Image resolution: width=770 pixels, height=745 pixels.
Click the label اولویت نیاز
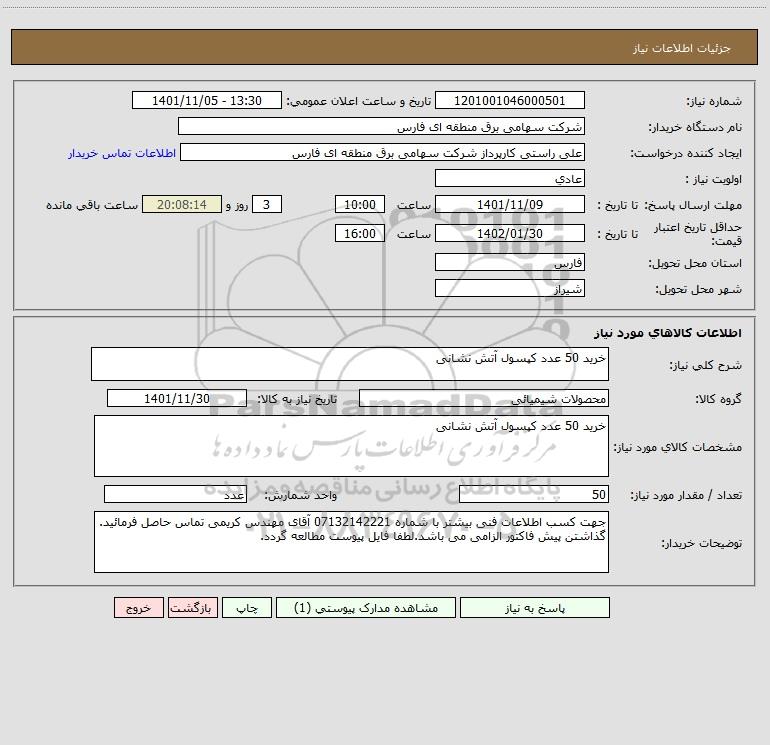pos(714,179)
